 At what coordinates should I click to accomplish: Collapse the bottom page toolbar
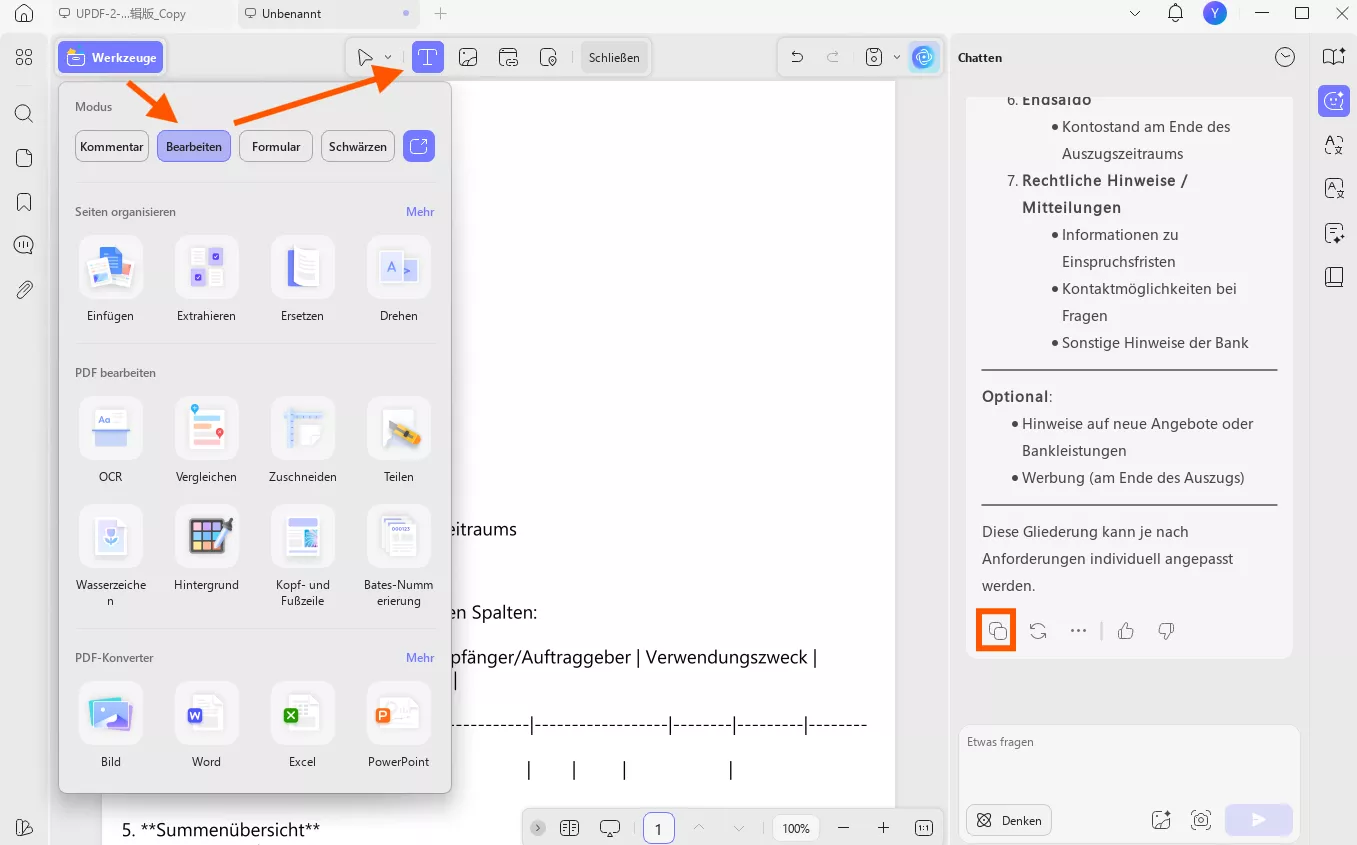click(538, 828)
